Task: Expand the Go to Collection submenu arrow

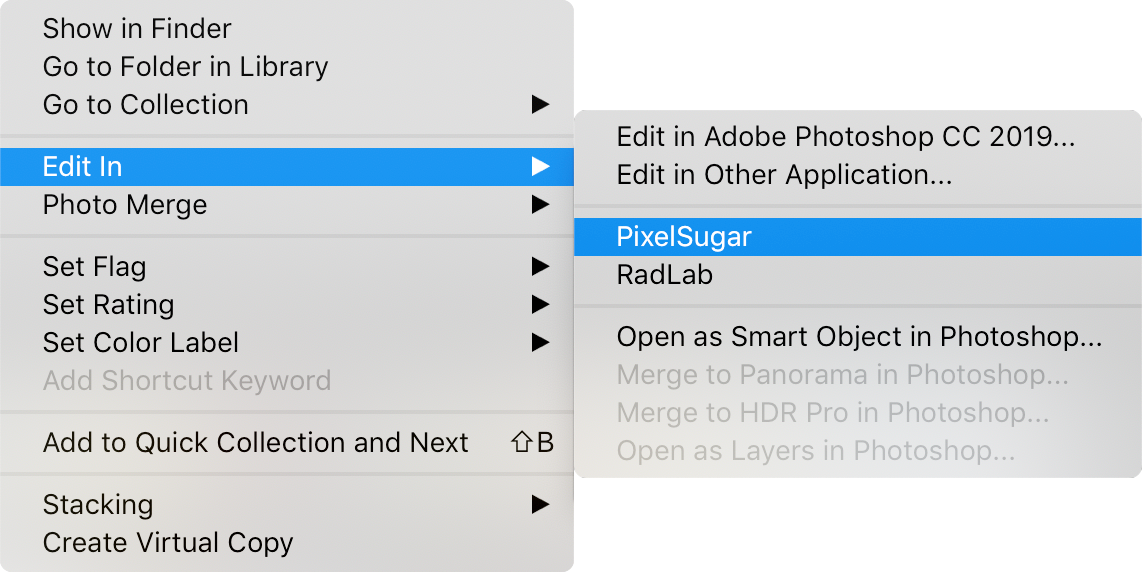Action: click(x=540, y=104)
